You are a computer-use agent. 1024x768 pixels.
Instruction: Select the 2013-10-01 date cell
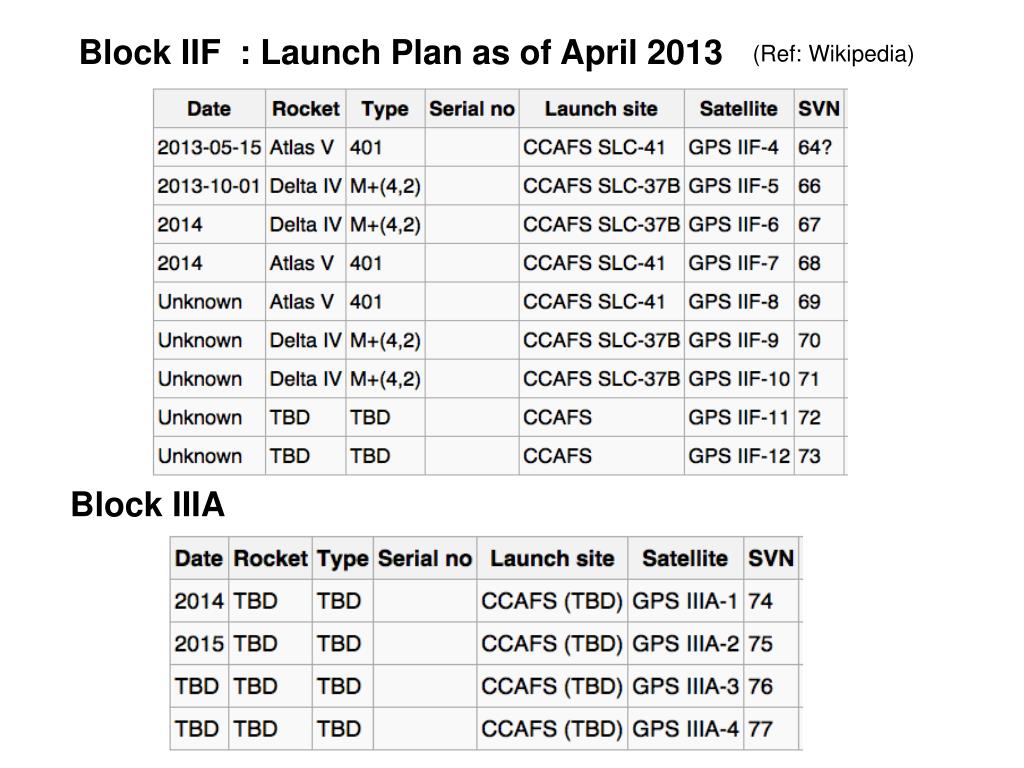click(x=209, y=185)
